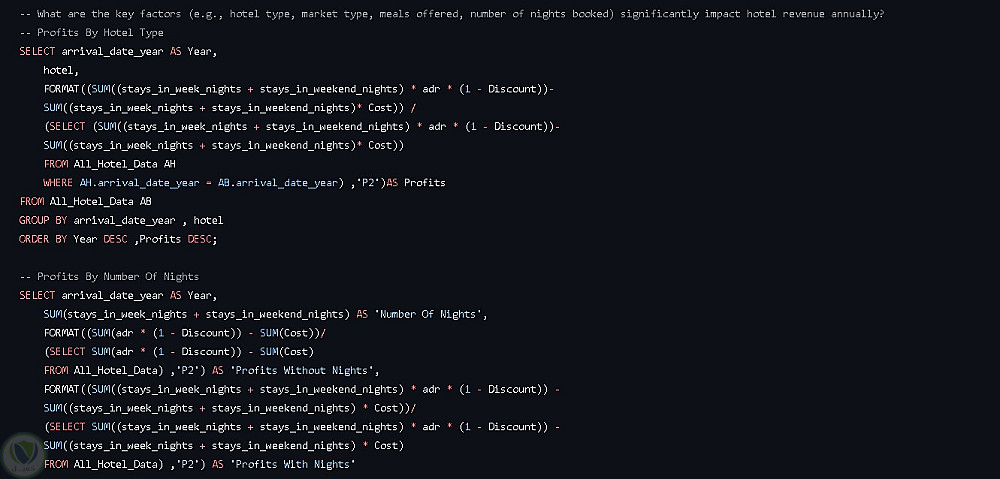Click the 'FROM All_Hotel_Data AB' line
This screenshot has height=479, width=1000.
coord(86,201)
